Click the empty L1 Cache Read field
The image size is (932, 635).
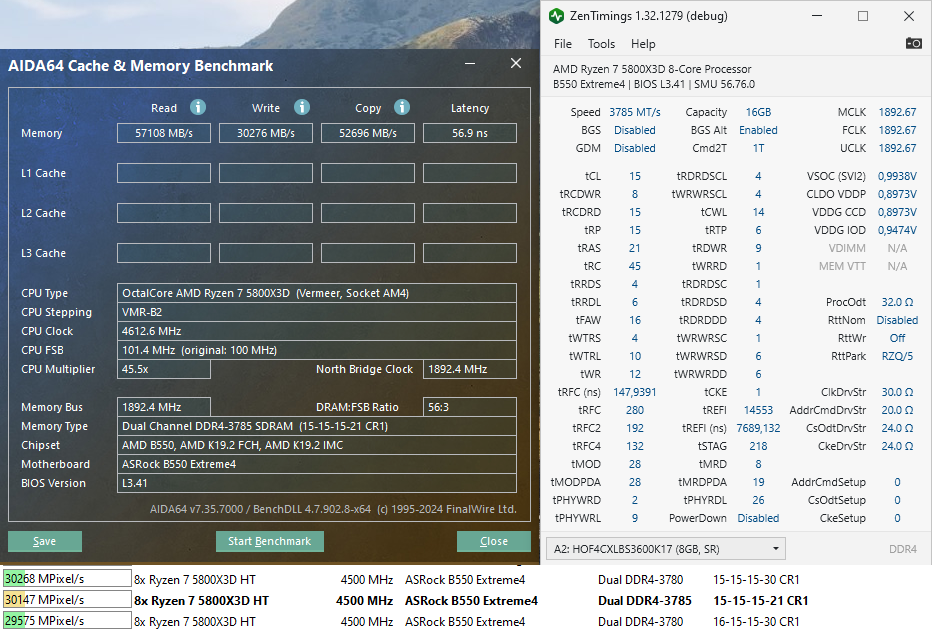(163, 173)
